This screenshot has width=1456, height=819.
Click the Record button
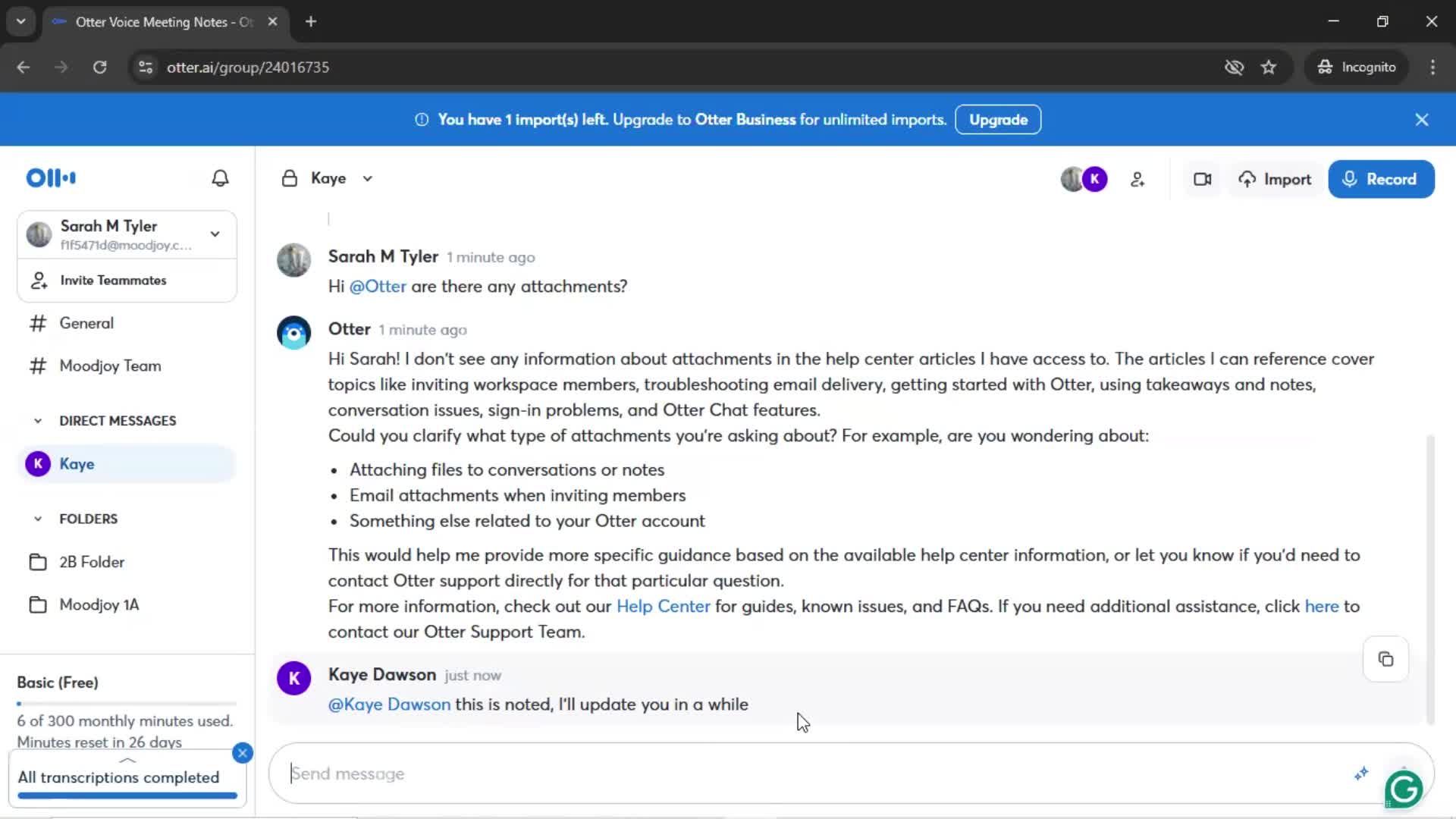click(1381, 179)
